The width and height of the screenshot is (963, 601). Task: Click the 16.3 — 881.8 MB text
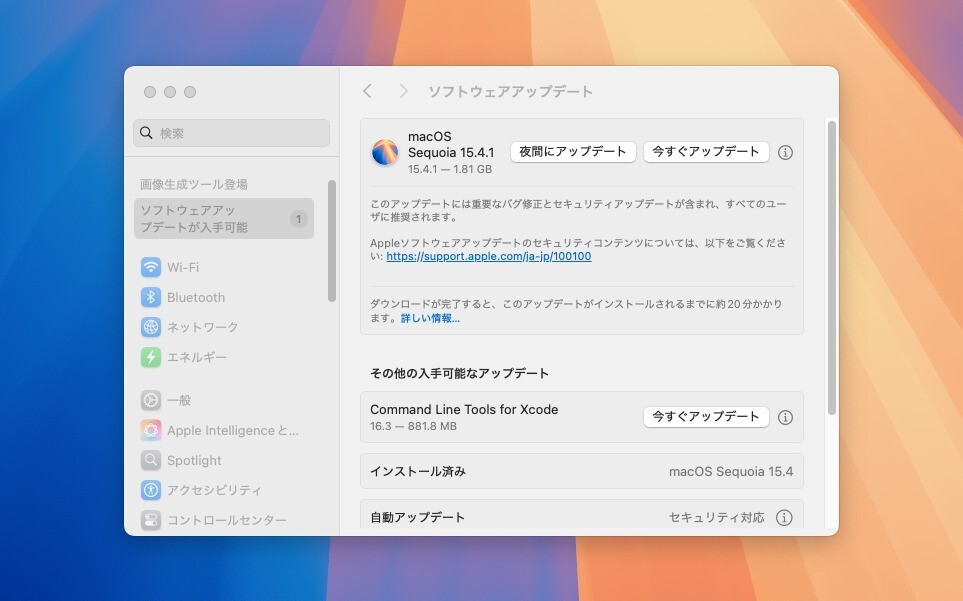tap(413, 426)
